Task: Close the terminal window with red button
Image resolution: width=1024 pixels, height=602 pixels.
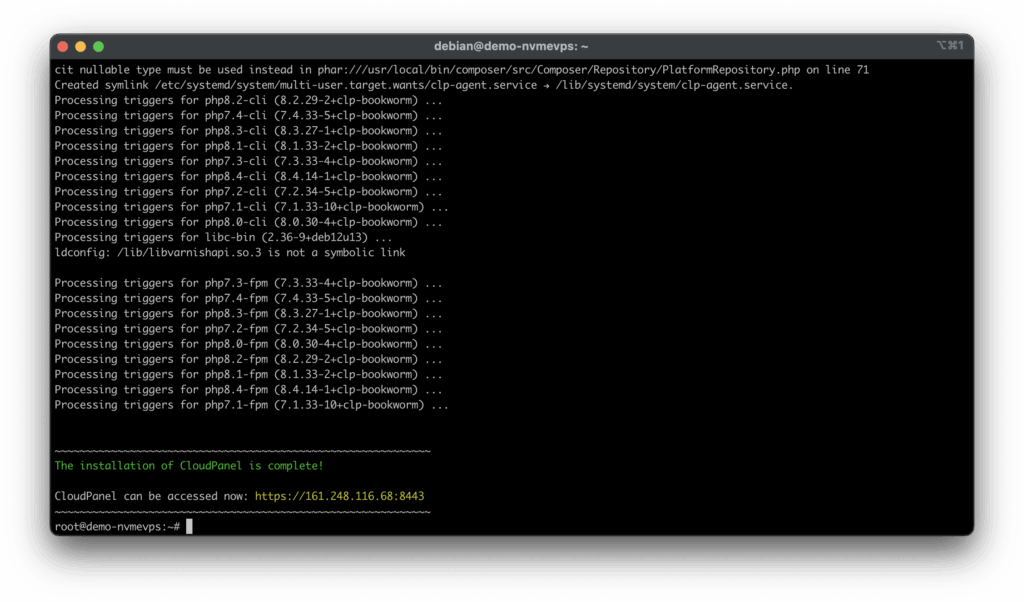Action: (64, 46)
